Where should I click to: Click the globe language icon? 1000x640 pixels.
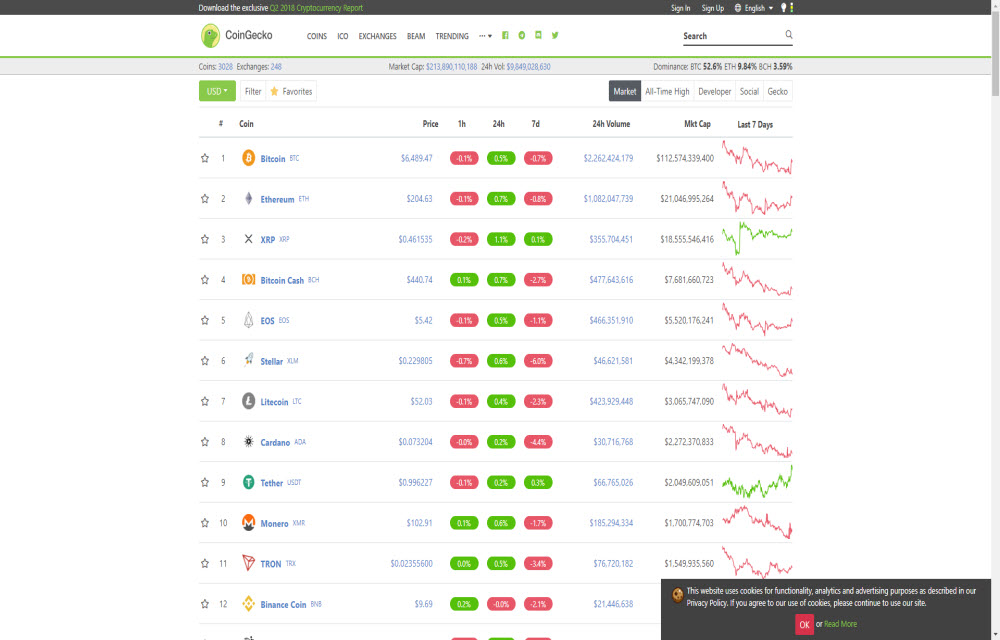coord(738,8)
